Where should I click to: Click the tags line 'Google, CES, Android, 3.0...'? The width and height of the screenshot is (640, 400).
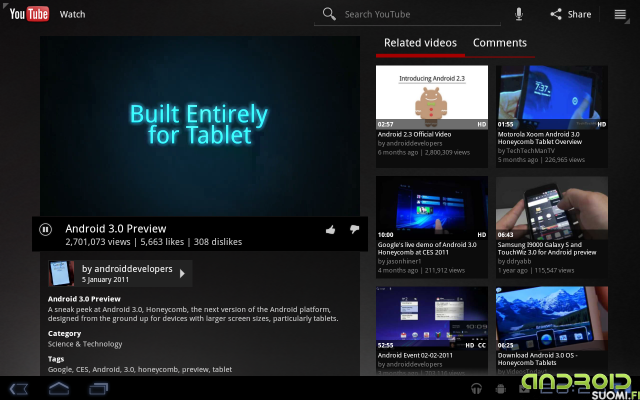click(140, 369)
